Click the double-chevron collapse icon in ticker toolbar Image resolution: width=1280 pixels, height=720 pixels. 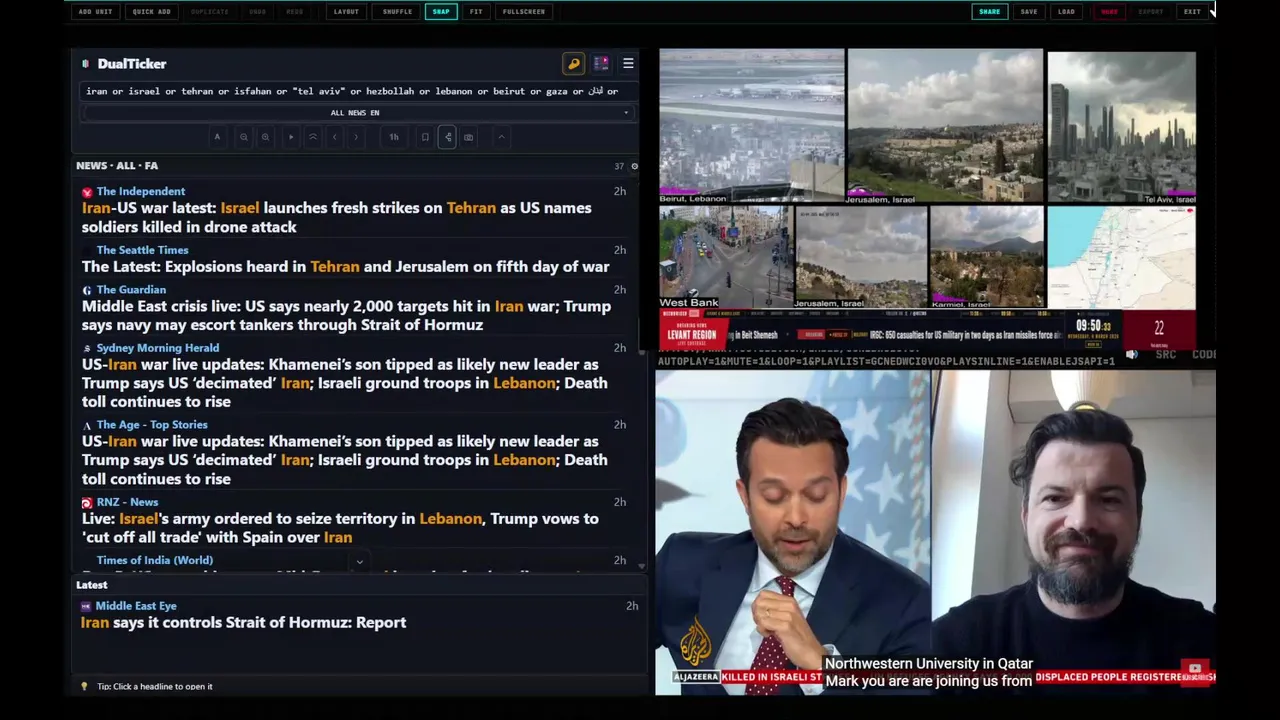[x=313, y=137]
